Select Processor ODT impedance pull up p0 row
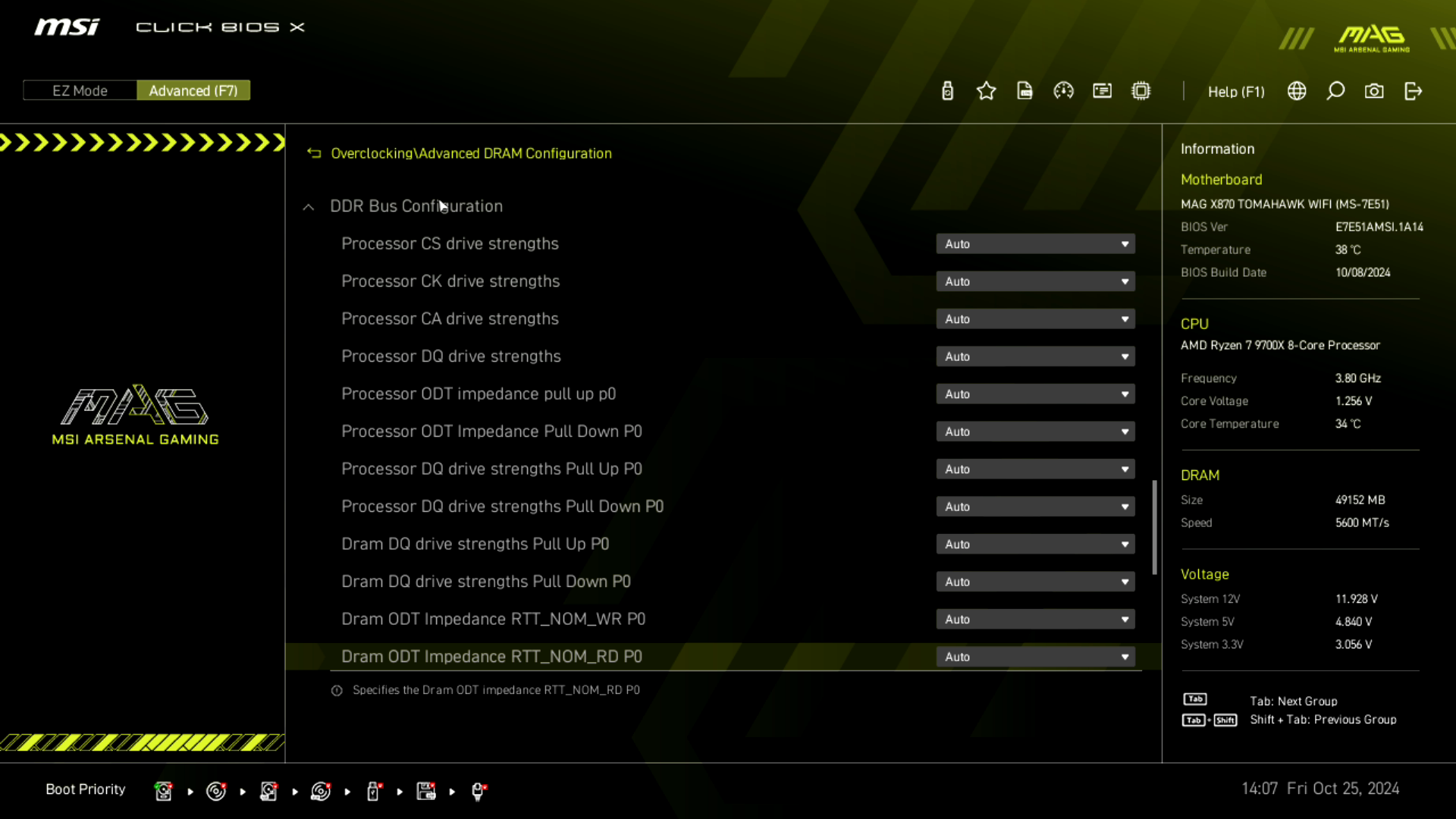 [479, 394]
